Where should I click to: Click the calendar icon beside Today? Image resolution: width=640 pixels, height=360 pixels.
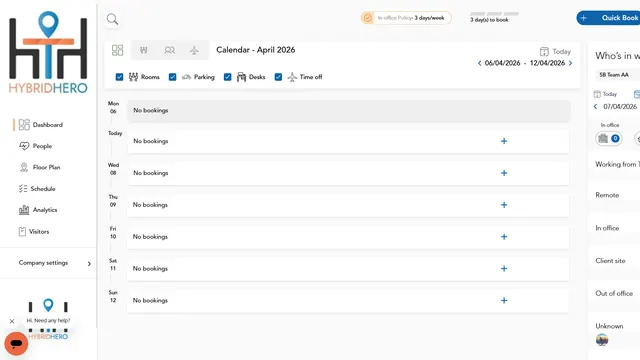[x=544, y=51]
